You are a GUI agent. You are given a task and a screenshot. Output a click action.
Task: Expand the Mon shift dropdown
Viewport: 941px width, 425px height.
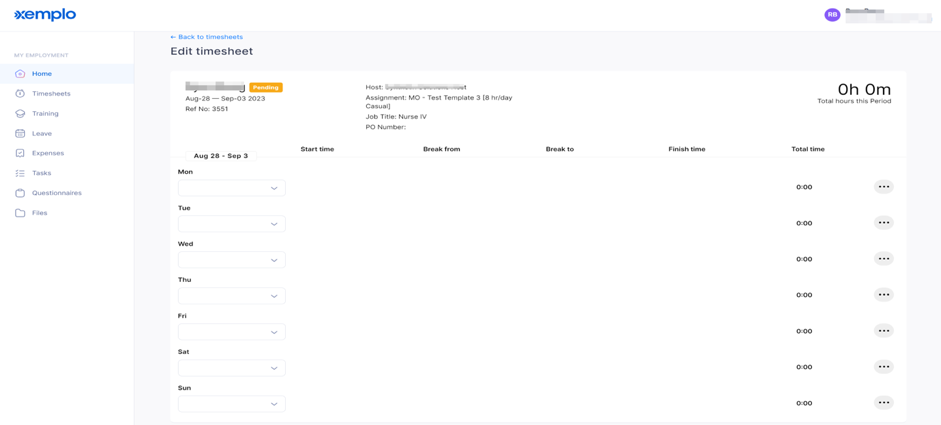click(232, 188)
